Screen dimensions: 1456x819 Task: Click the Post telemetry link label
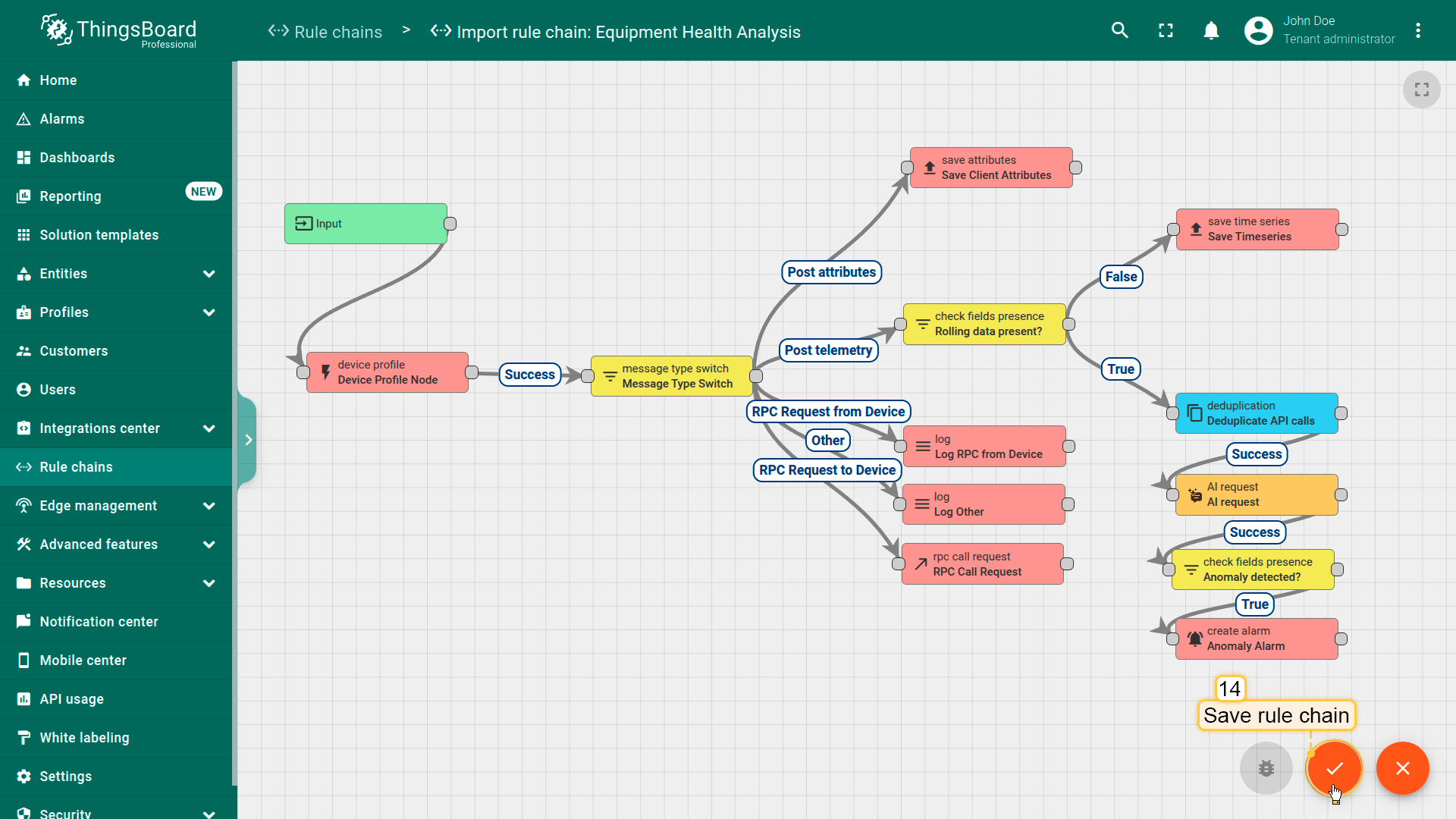click(828, 350)
